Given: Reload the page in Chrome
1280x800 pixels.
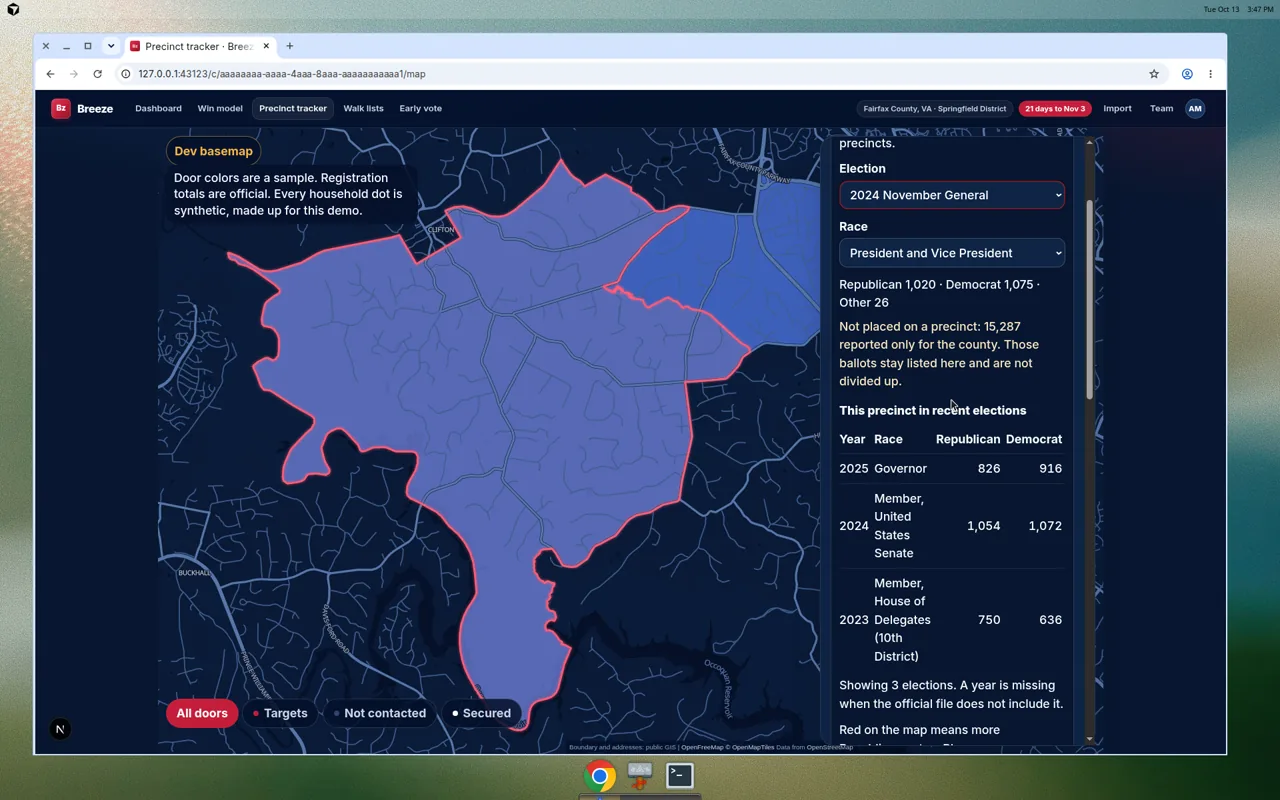Looking at the screenshot, I should pos(97,74).
